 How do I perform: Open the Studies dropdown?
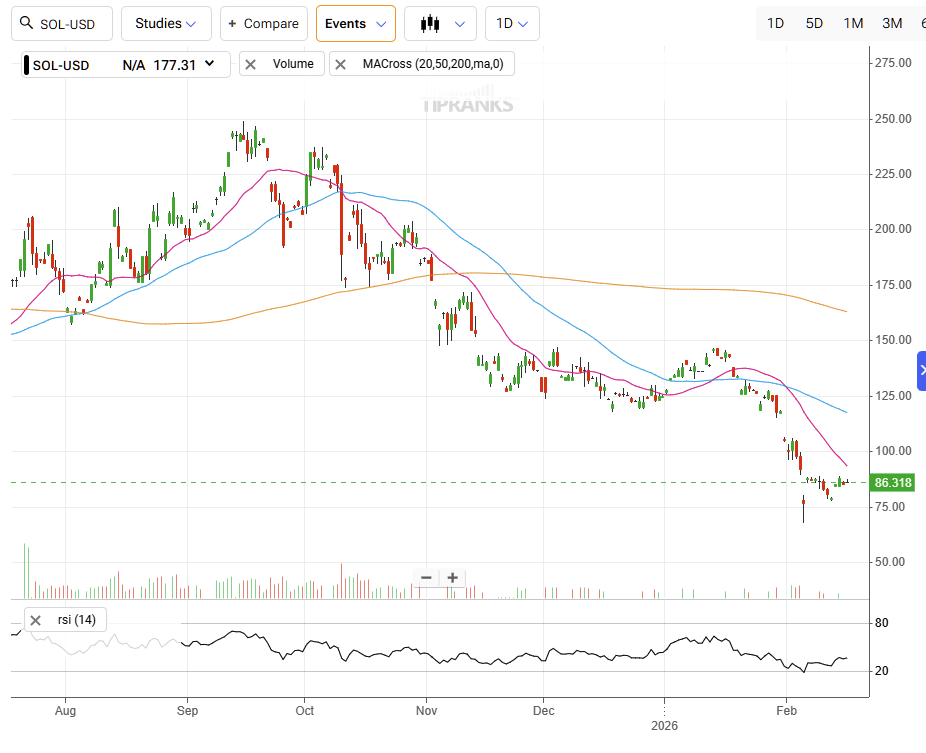click(166, 23)
